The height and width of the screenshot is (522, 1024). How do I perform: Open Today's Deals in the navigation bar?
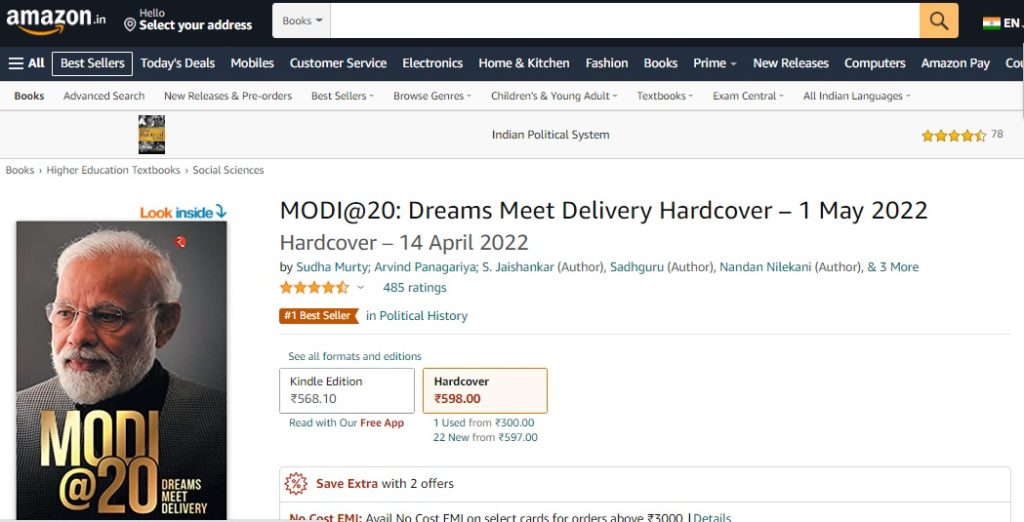click(178, 63)
